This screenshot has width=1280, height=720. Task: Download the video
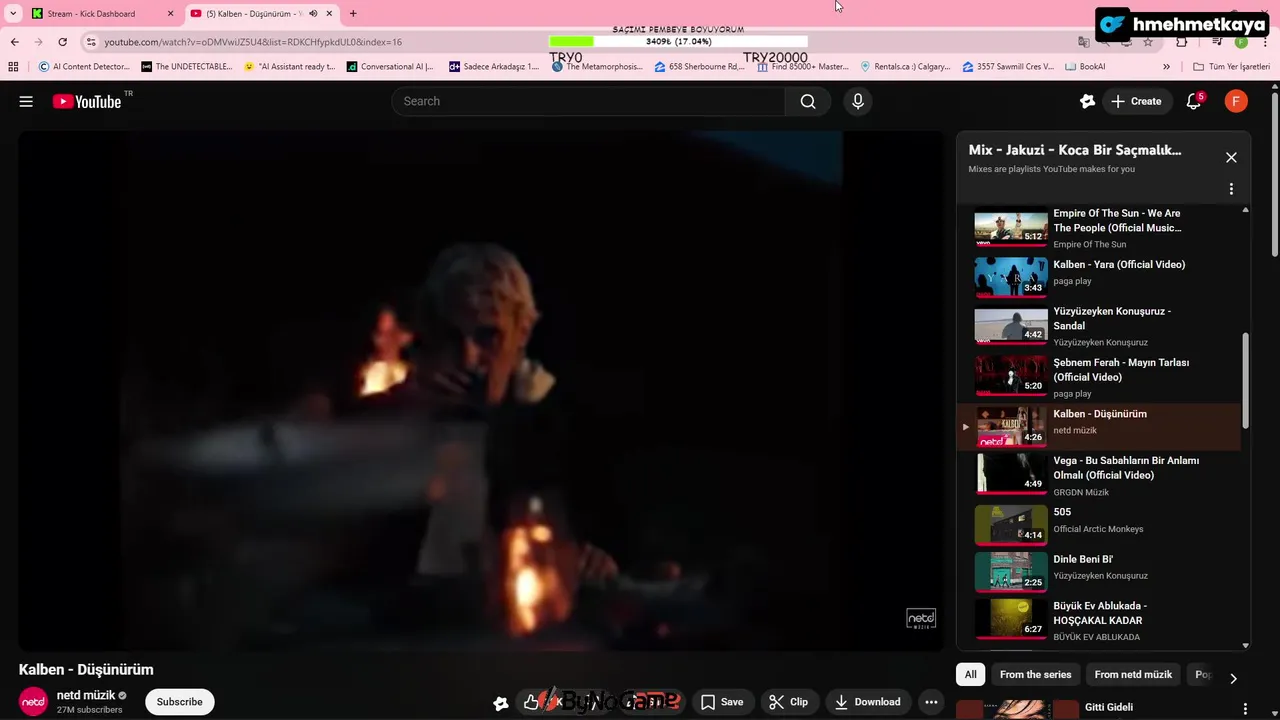[868, 702]
